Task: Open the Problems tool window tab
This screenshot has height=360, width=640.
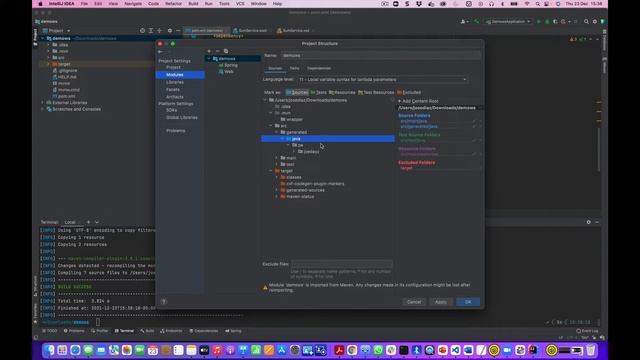Action: (x=74, y=331)
